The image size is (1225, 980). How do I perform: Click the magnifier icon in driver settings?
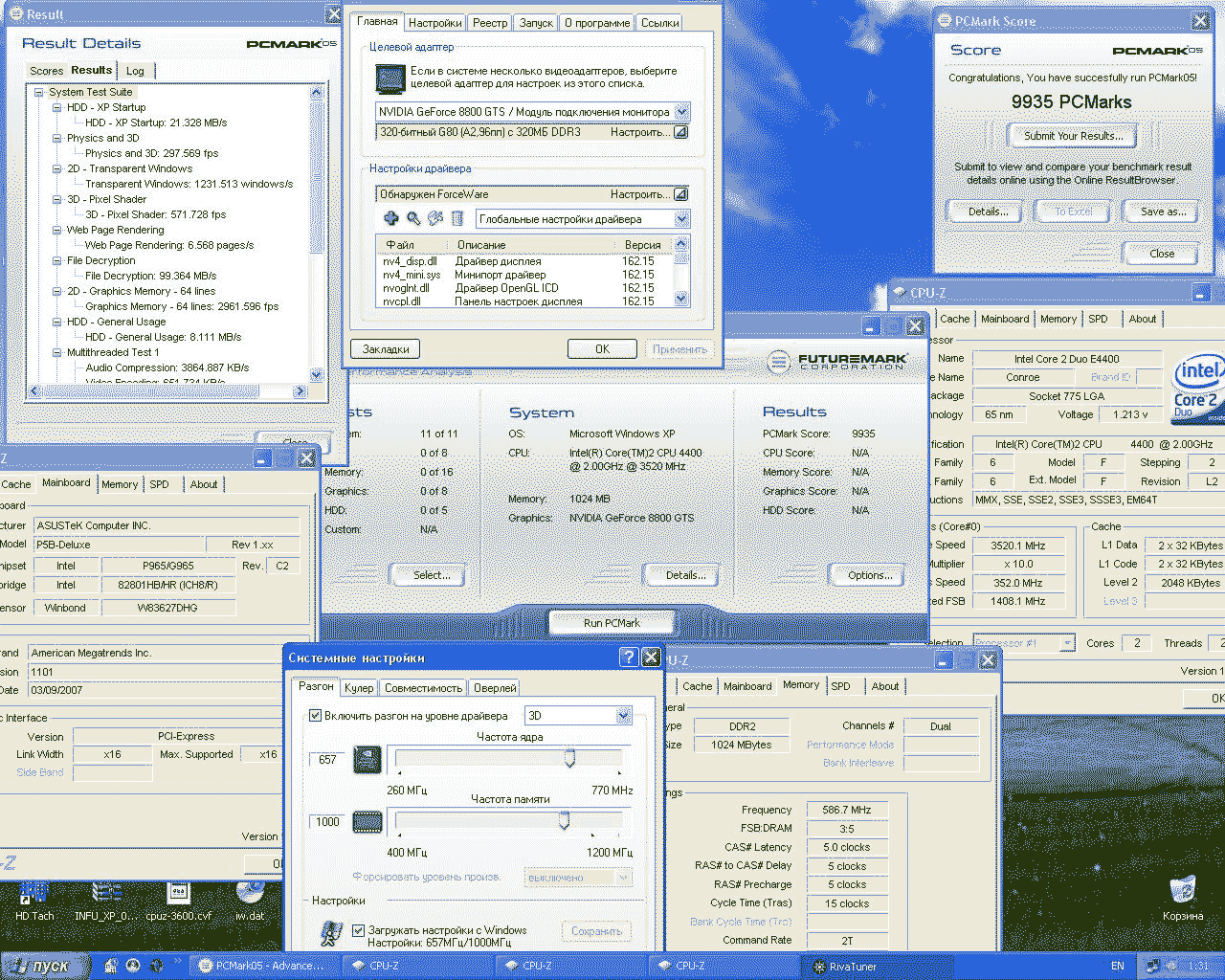tap(413, 219)
